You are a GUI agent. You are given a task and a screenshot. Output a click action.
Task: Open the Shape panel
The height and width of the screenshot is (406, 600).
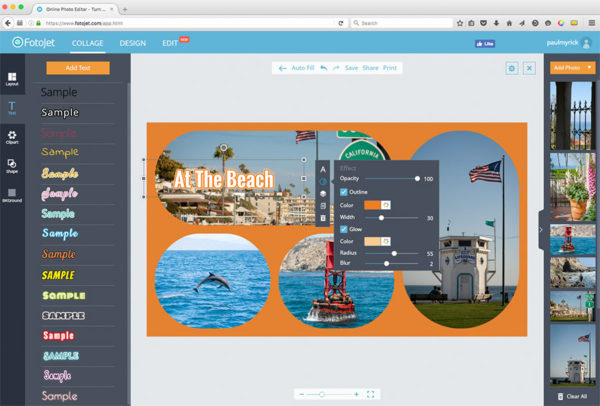(12, 166)
